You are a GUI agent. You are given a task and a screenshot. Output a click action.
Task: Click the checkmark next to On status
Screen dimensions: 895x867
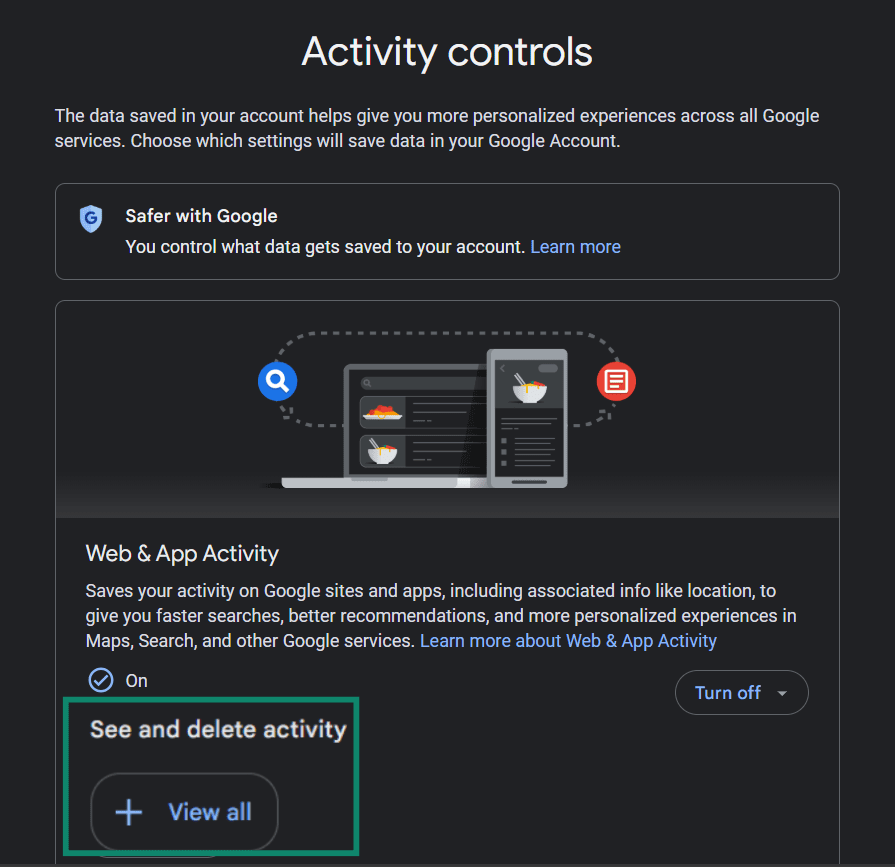click(x=101, y=680)
